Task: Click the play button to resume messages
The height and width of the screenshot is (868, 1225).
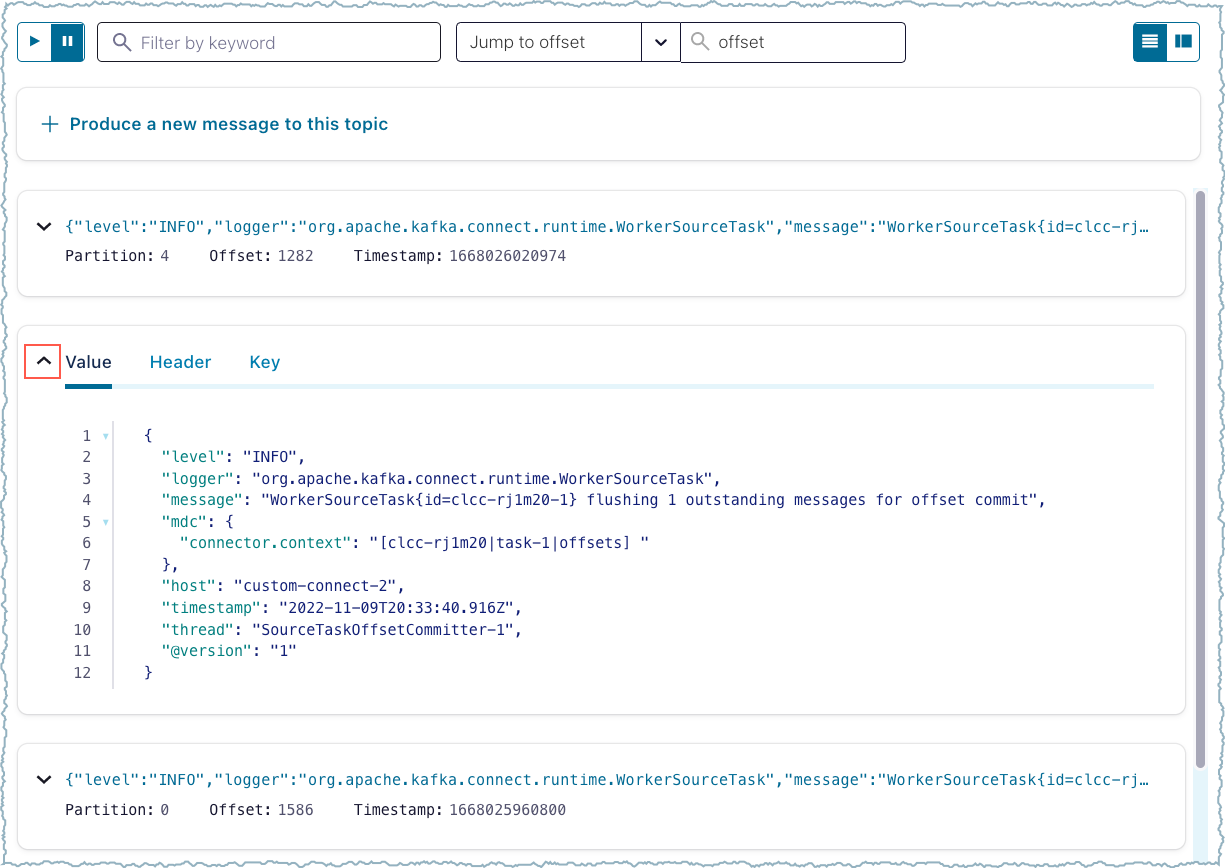Action: click(x=35, y=42)
